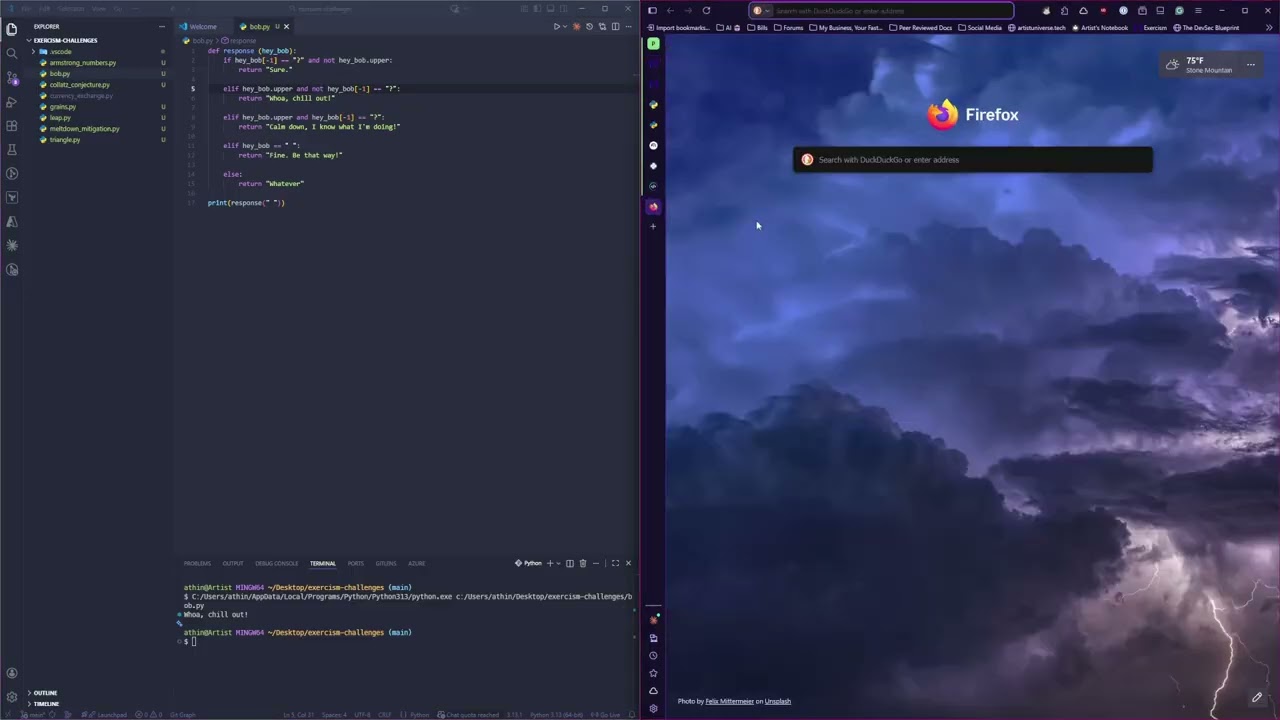Open currency_exchange.py in the explorer
The image size is (1280, 720).
tap(81, 95)
